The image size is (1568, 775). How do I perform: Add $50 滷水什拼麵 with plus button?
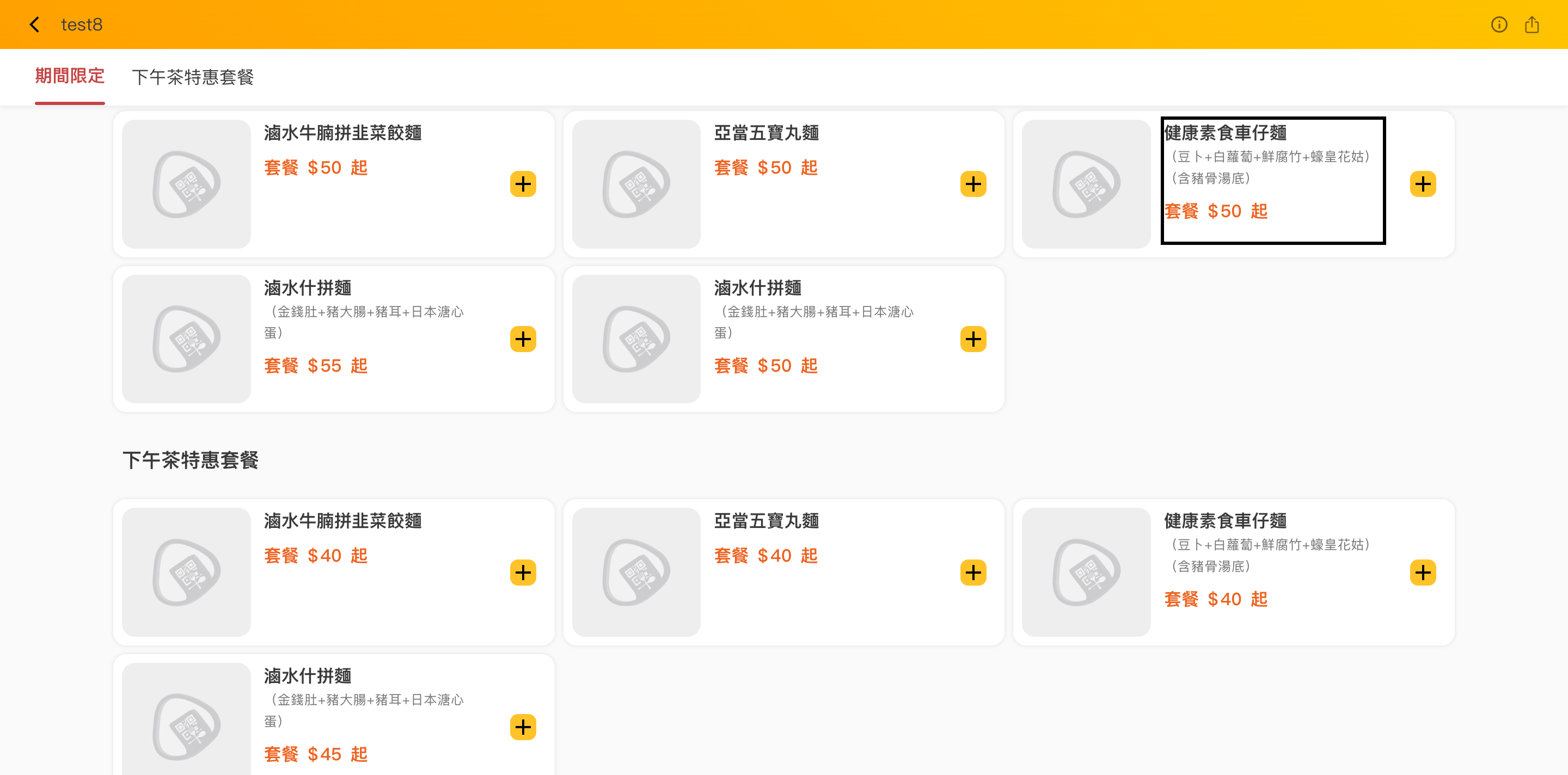coord(973,339)
